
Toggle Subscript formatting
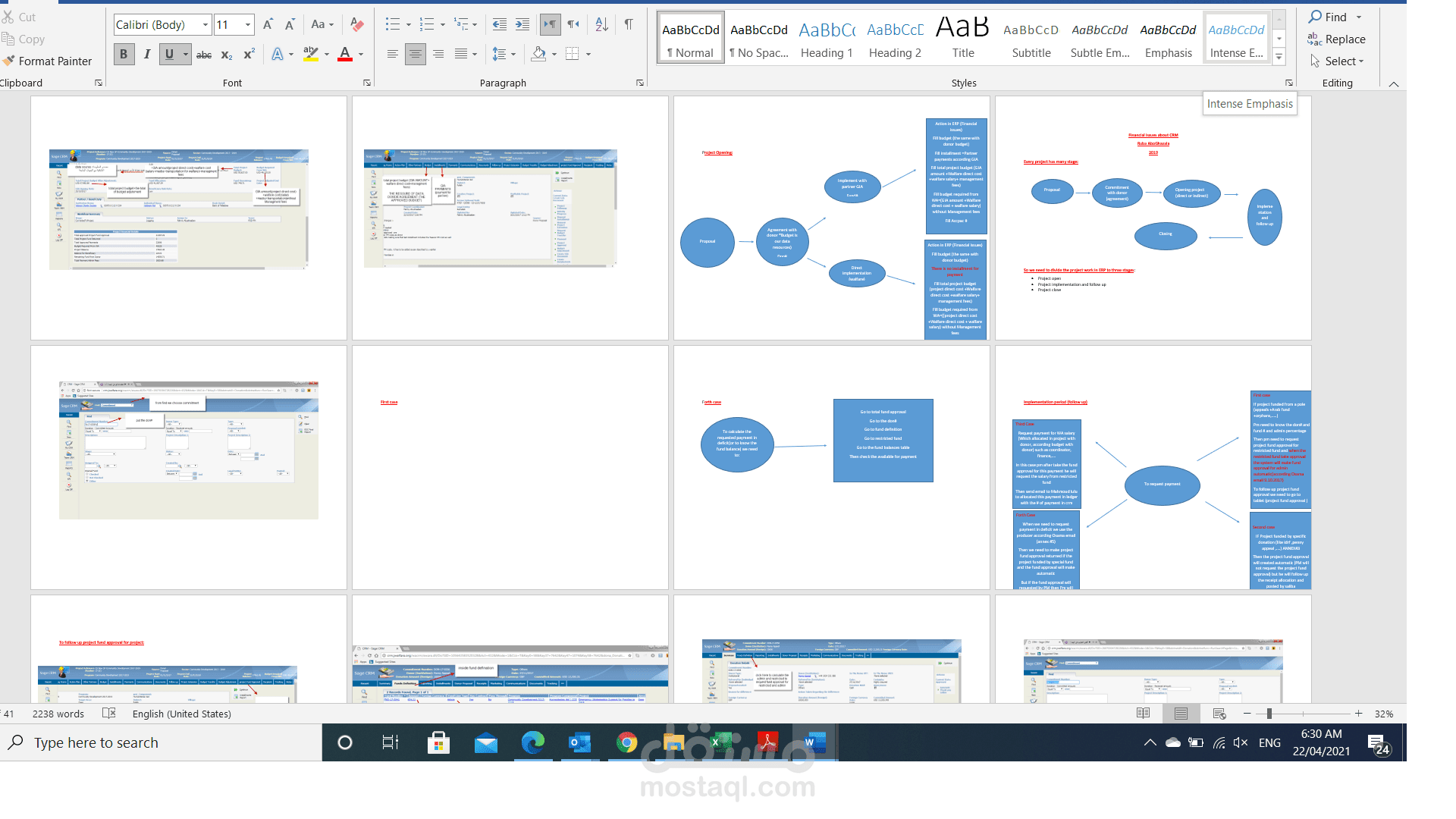[226, 55]
